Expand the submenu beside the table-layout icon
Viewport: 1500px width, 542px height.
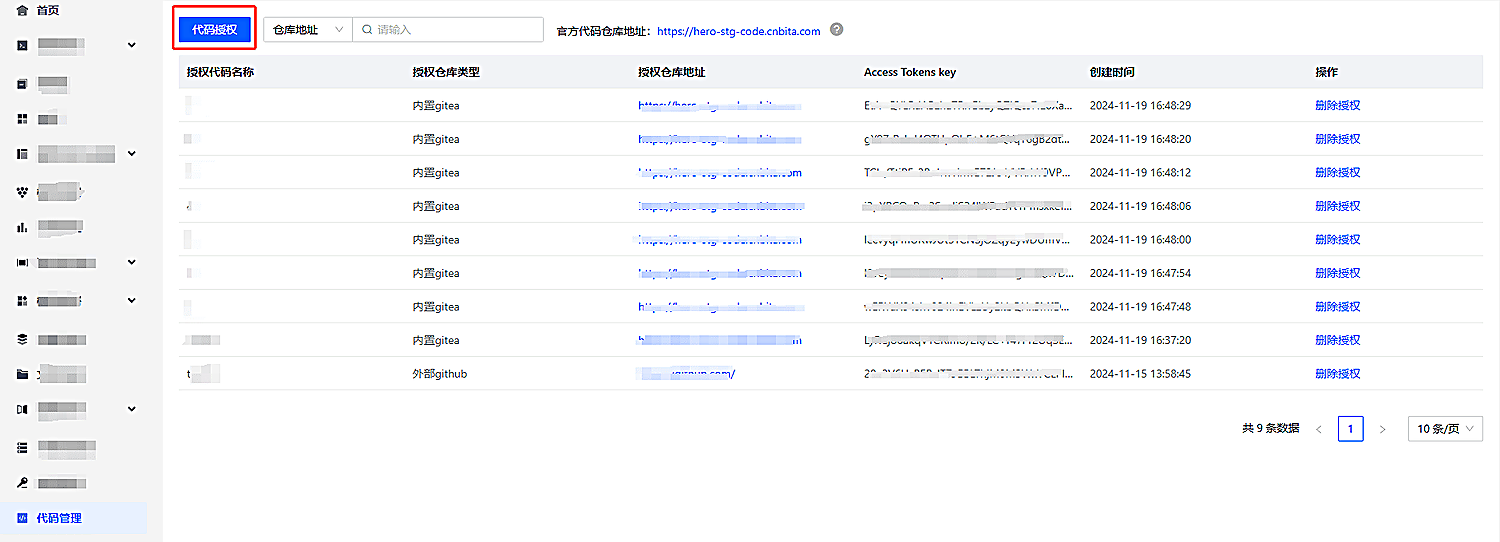point(131,154)
